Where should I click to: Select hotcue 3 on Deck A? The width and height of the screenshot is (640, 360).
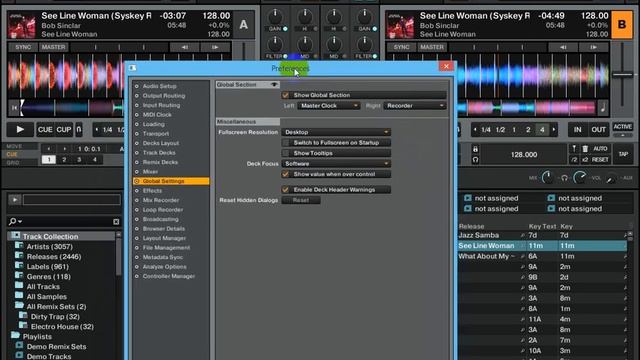79,160
